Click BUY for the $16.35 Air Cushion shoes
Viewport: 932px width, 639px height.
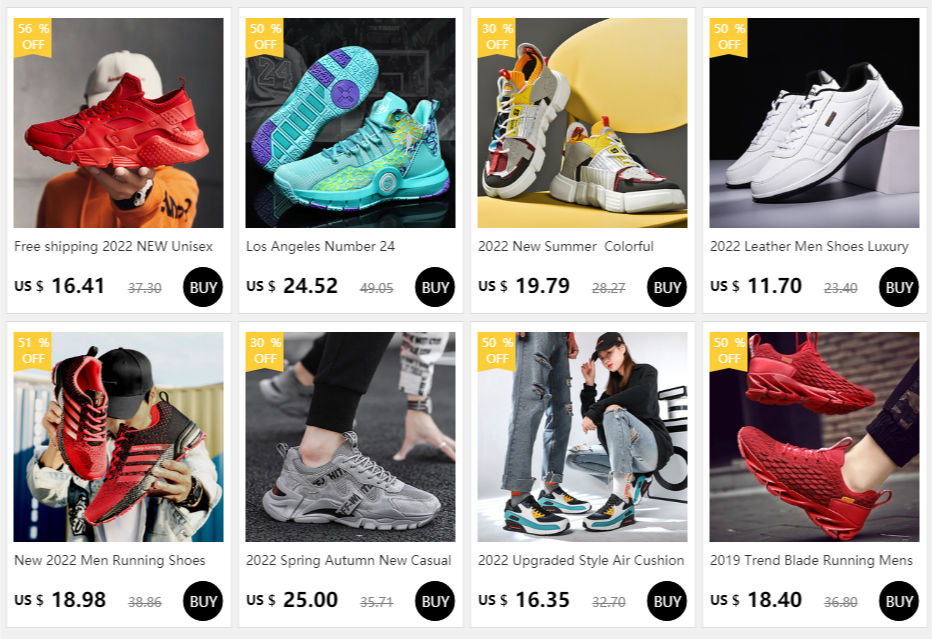pyautogui.click(x=666, y=601)
